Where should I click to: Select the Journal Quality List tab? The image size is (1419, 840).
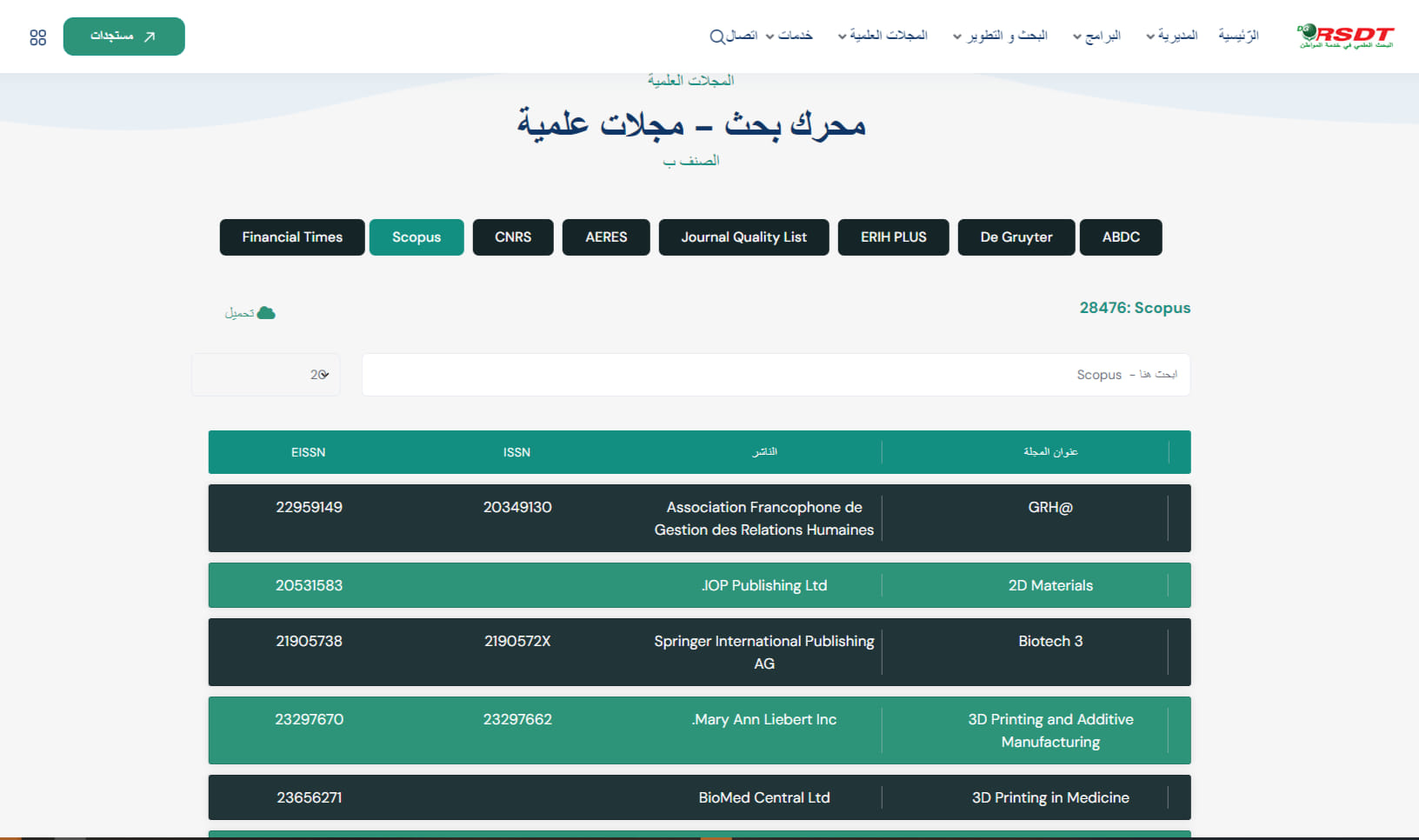tap(744, 237)
